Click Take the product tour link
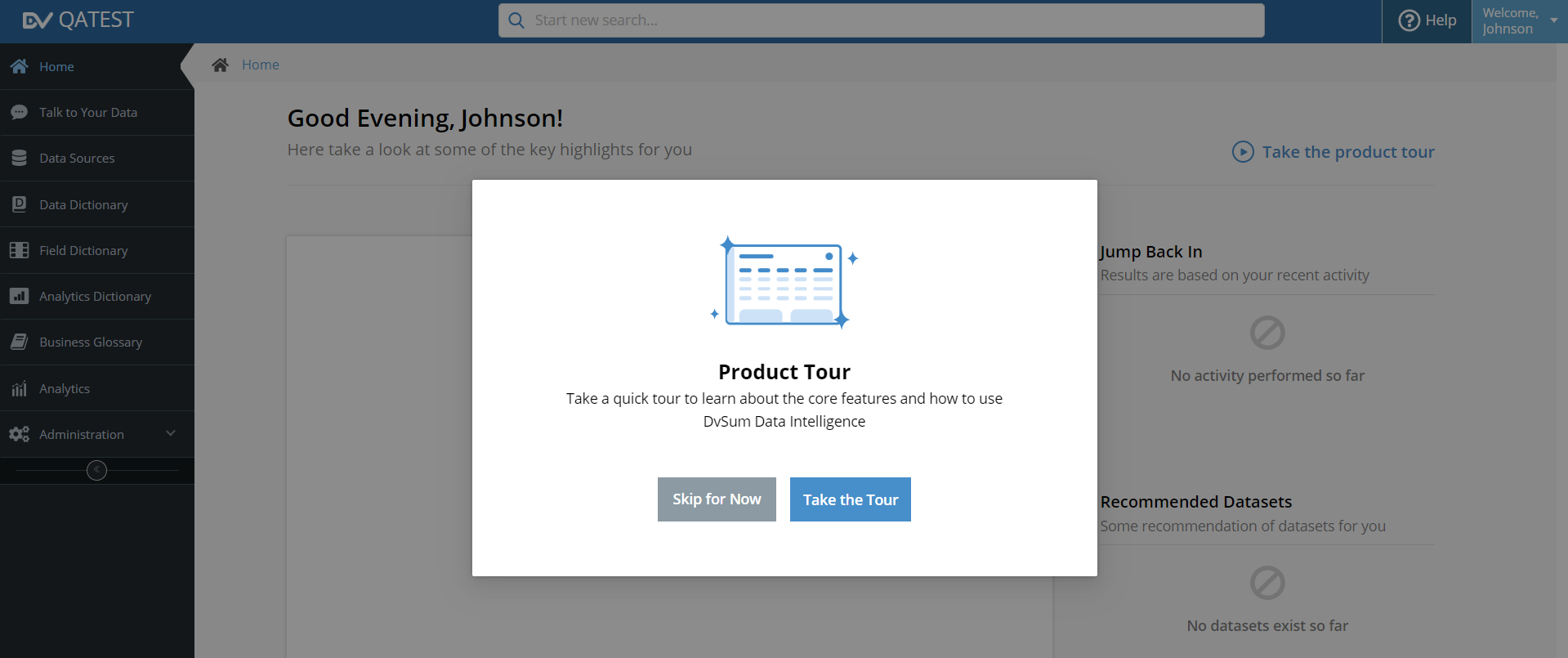Viewport: 1568px width, 658px height. pyautogui.click(x=1348, y=152)
